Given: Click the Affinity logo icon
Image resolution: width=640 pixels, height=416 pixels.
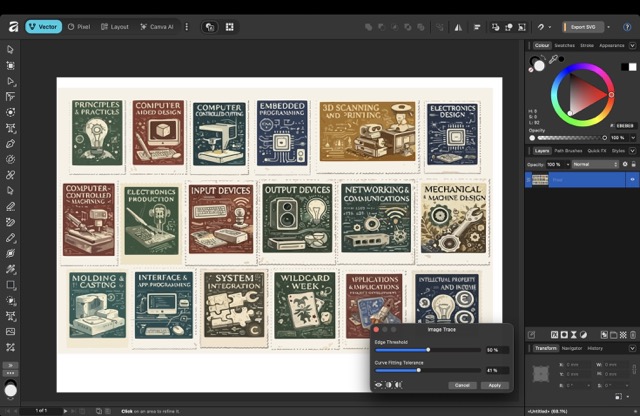Looking at the screenshot, I should (13, 27).
